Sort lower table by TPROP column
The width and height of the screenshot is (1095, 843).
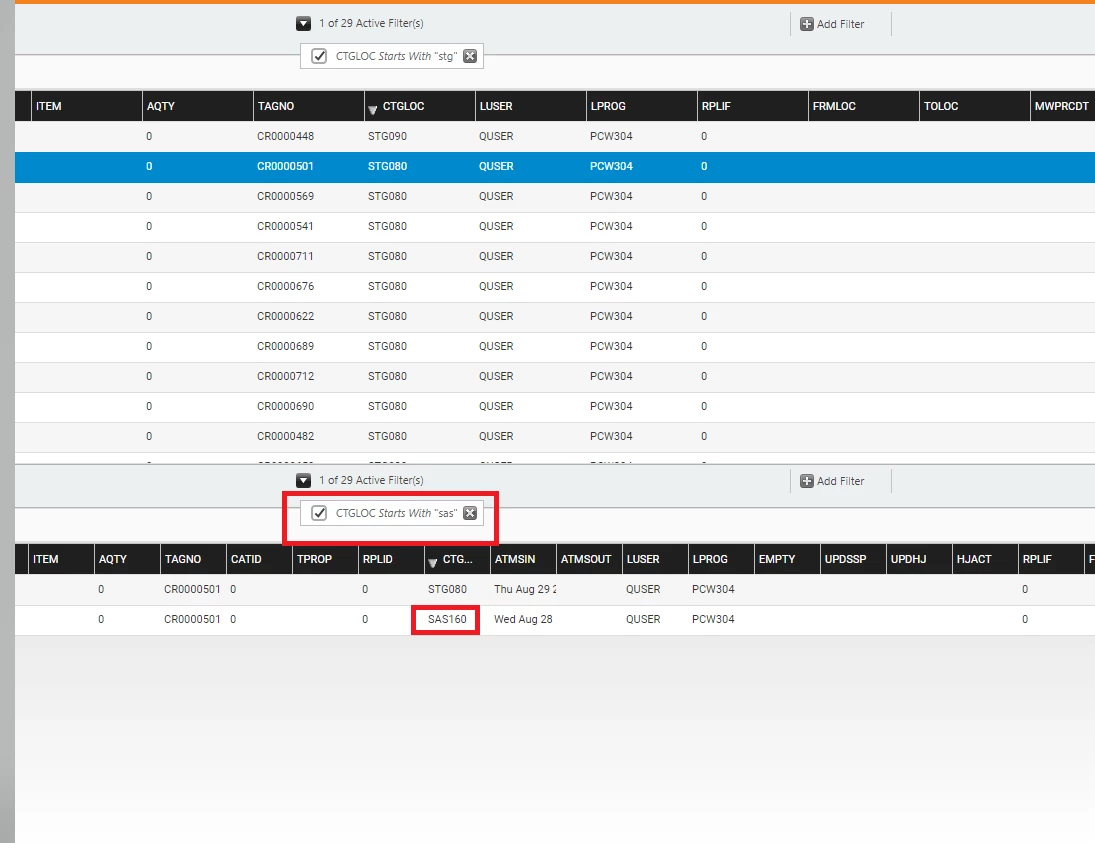pyautogui.click(x=325, y=559)
